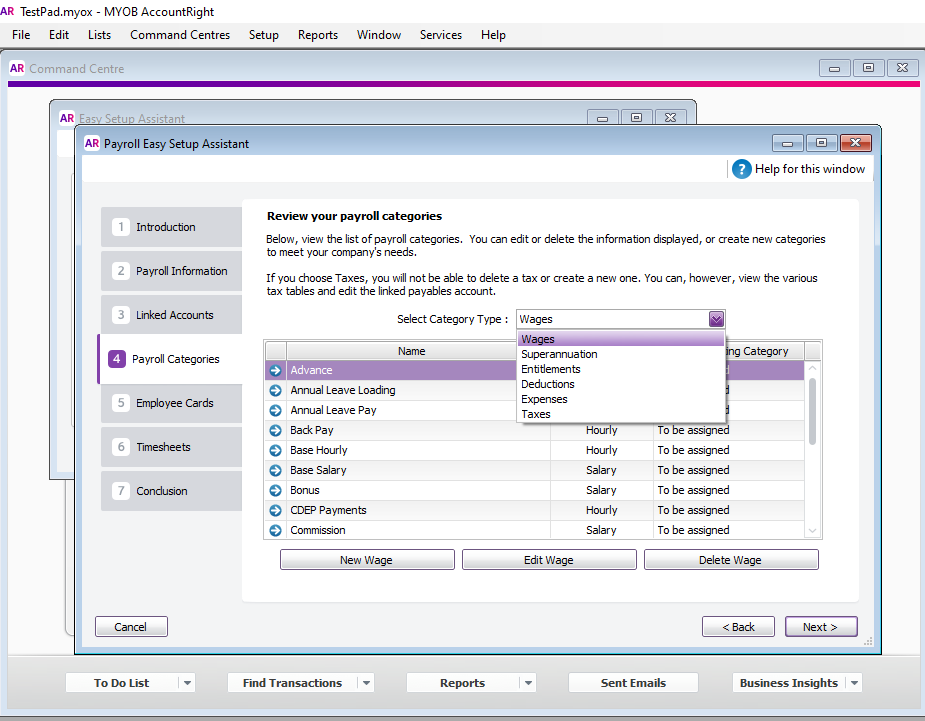Viewport: 925px width, 721px height.
Task: Expand the Business Insights dropdown arrow
Action: (854, 683)
